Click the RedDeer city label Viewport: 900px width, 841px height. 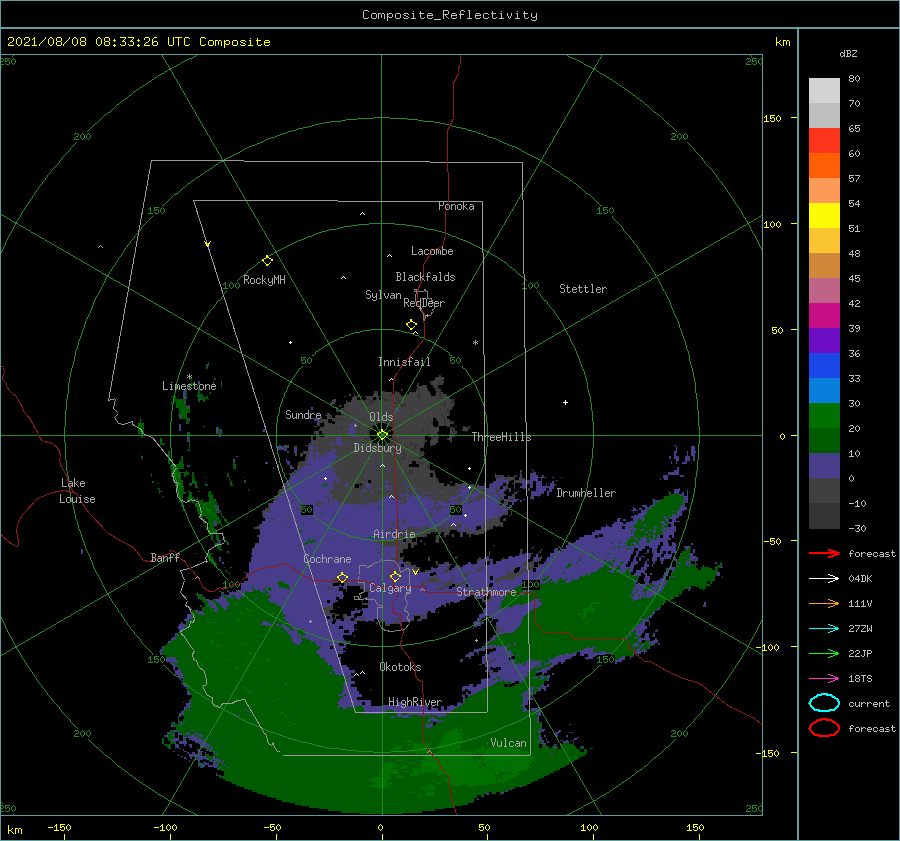tap(424, 303)
